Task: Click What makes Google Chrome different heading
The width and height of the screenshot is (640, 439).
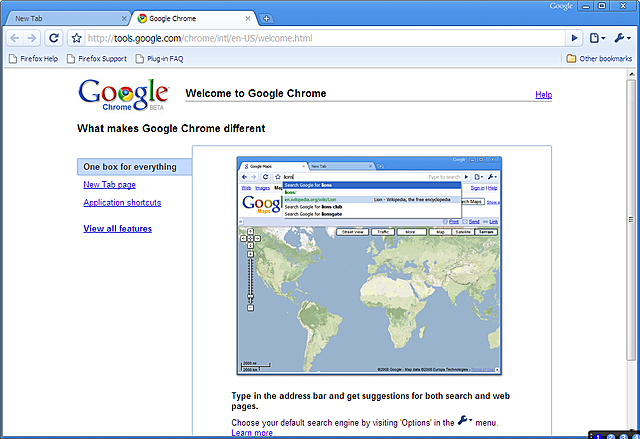Action: 171,129
